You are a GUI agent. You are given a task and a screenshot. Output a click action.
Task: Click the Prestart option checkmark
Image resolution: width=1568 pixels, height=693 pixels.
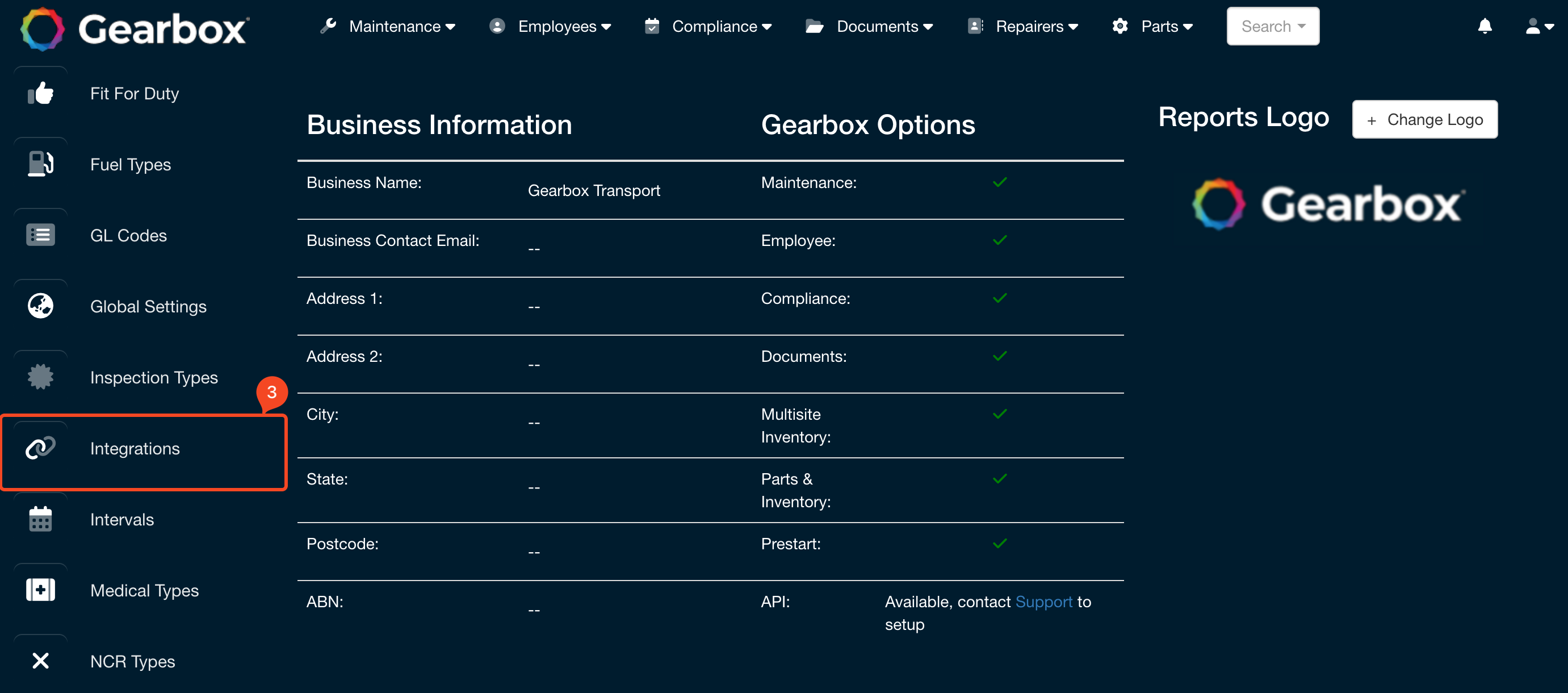(1000, 543)
